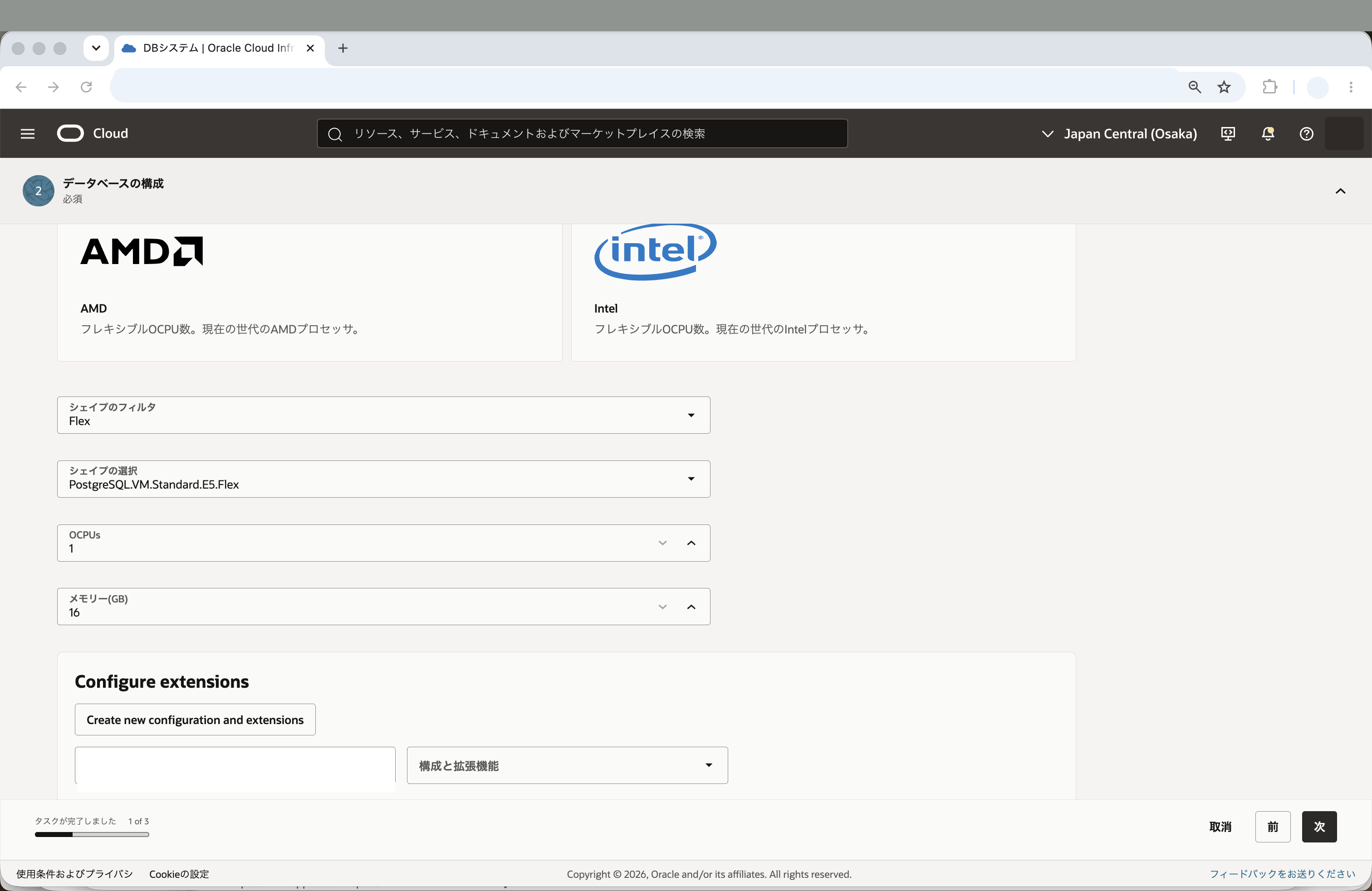Viewport: 1372px width, 891px height.
Task: Open the user profile menu in Oracle header
Action: (1344, 134)
